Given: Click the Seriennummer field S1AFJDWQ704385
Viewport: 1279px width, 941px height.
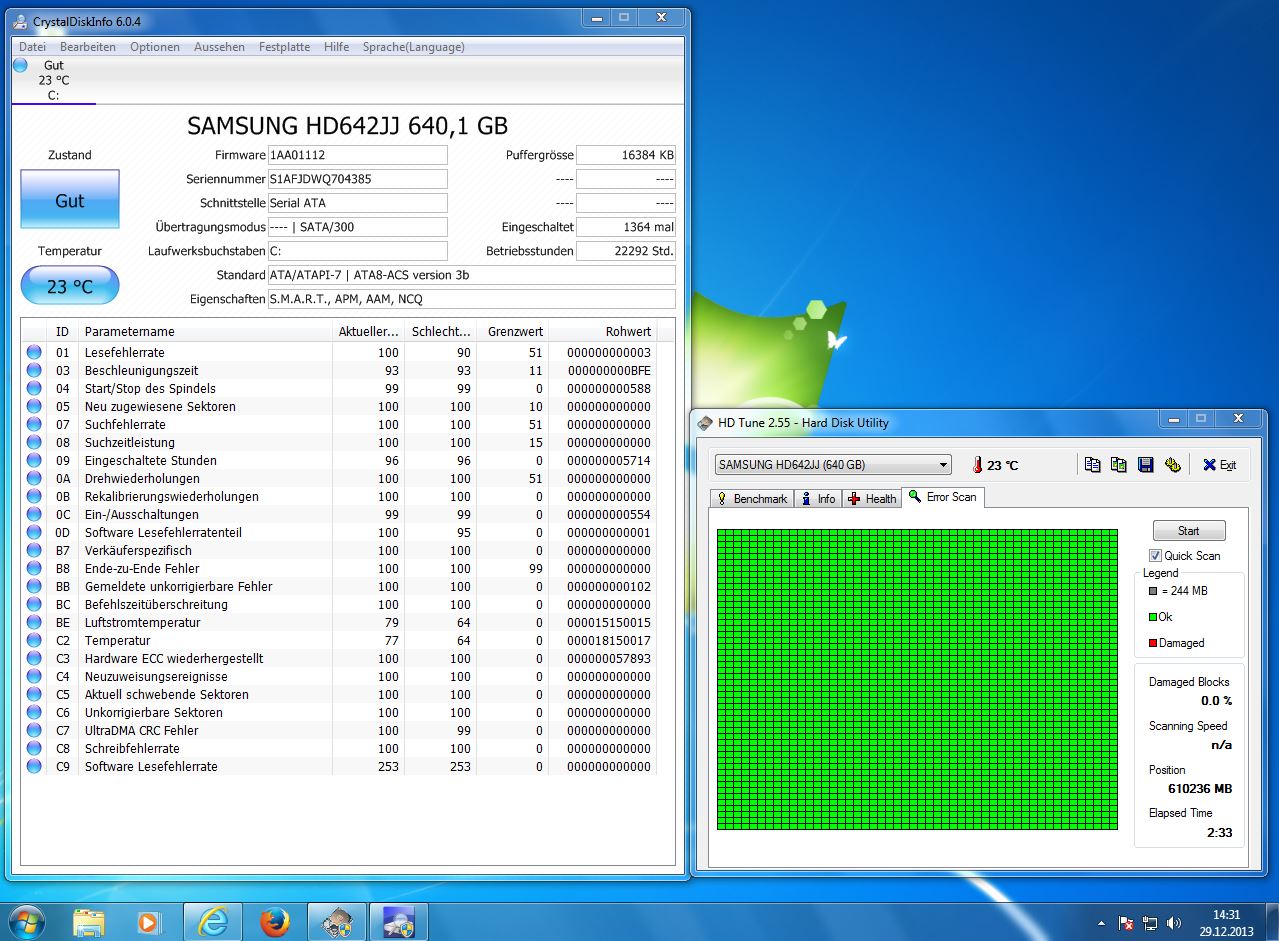Looking at the screenshot, I should pos(357,179).
